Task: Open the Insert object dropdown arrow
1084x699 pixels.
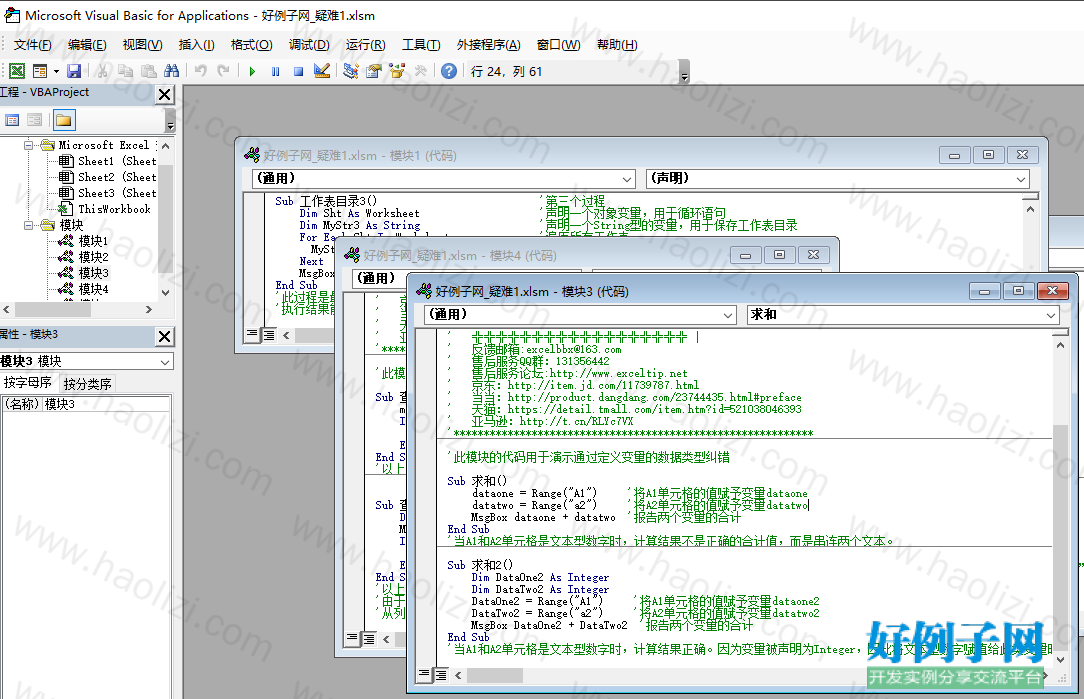Action: click(56, 71)
